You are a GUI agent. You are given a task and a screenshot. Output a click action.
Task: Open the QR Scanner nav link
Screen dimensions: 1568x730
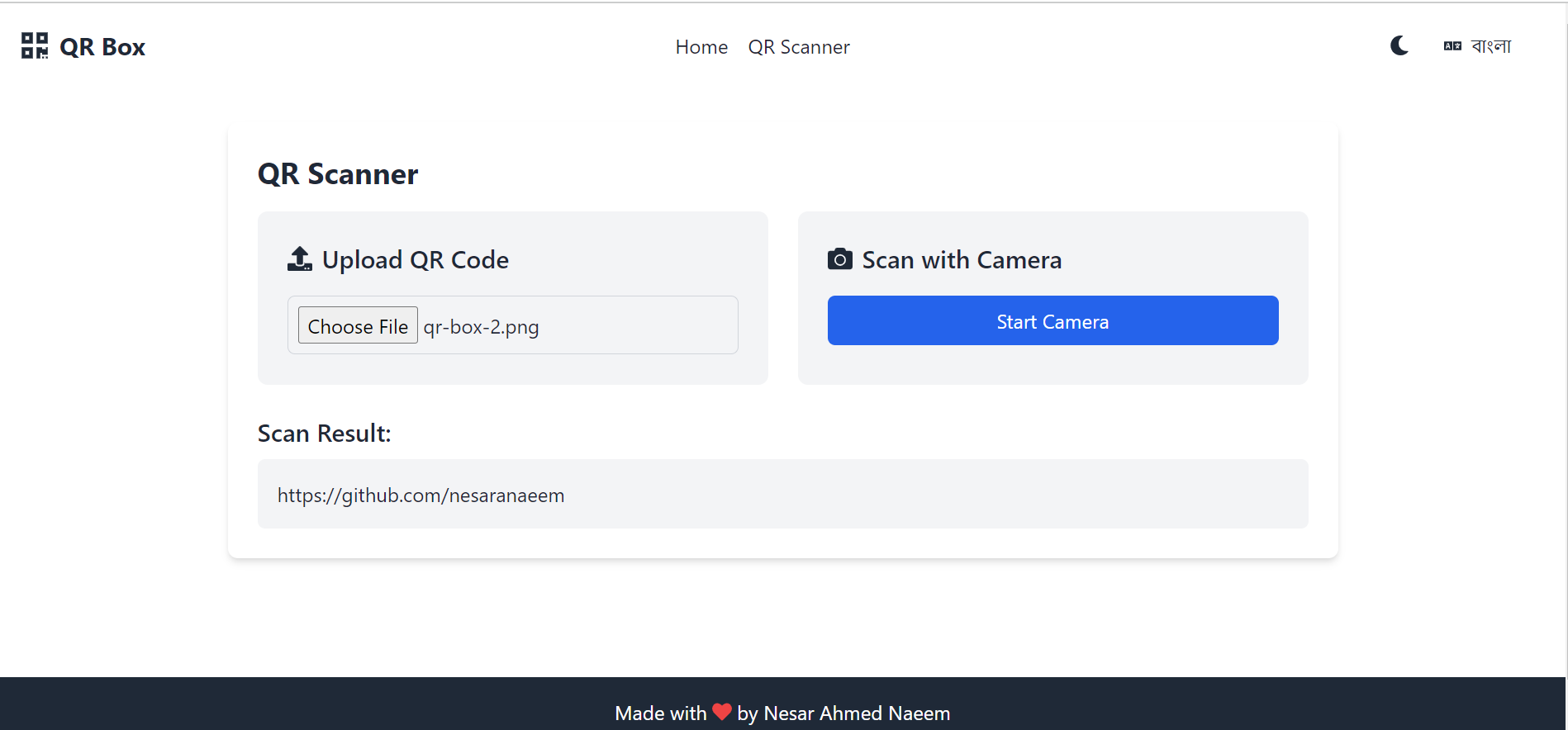(799, 47)
